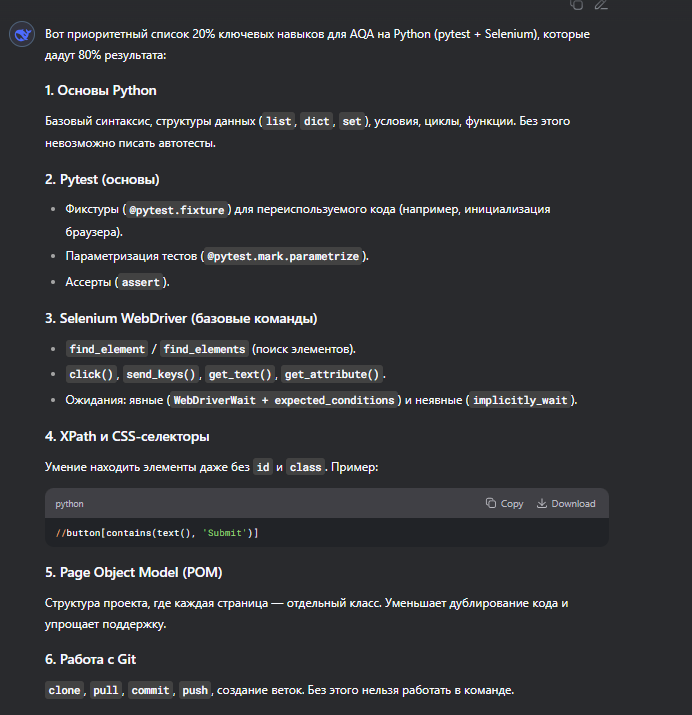The width and height of the screenshot is (692, 715).
Task: Click the clone git command chip
Action: [64, 690]
